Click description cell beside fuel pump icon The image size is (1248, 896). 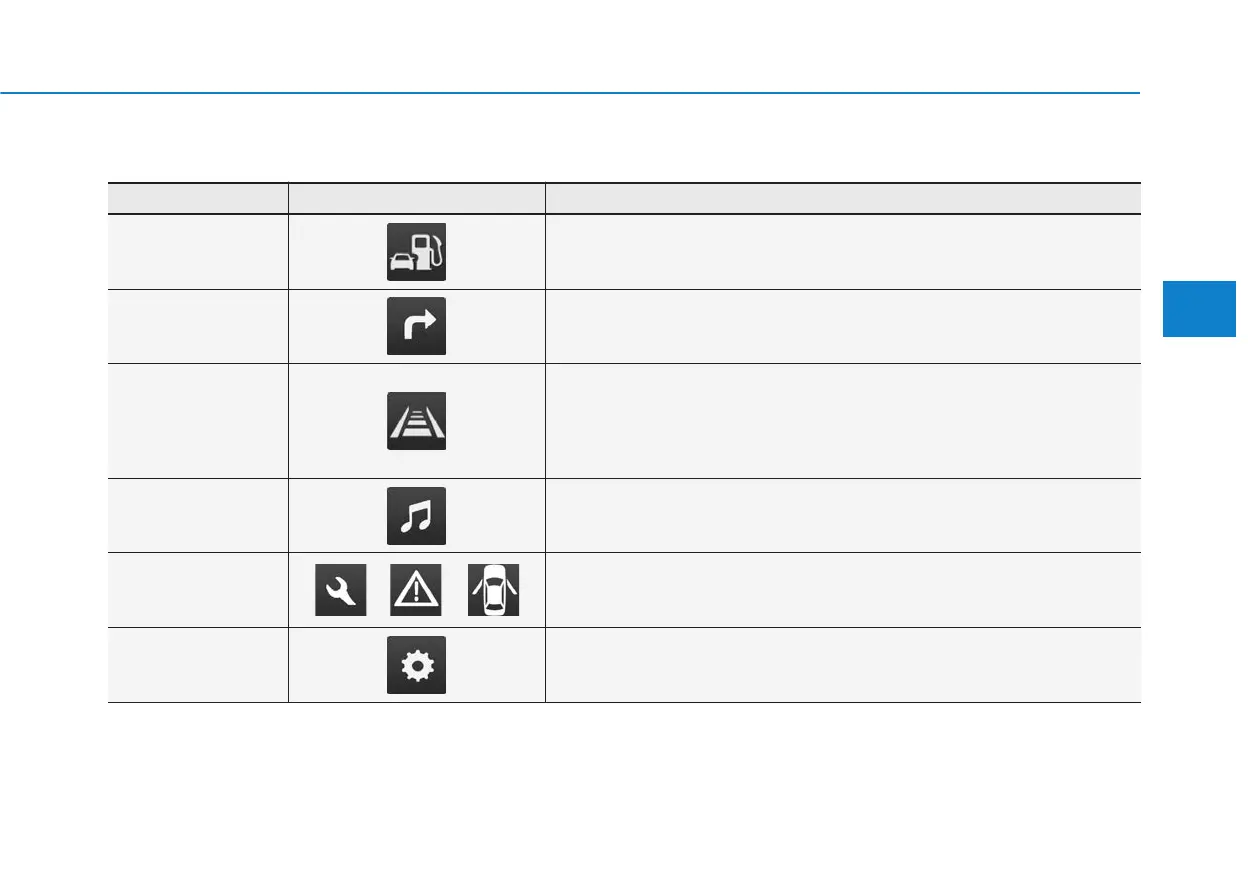pos(842,252)
